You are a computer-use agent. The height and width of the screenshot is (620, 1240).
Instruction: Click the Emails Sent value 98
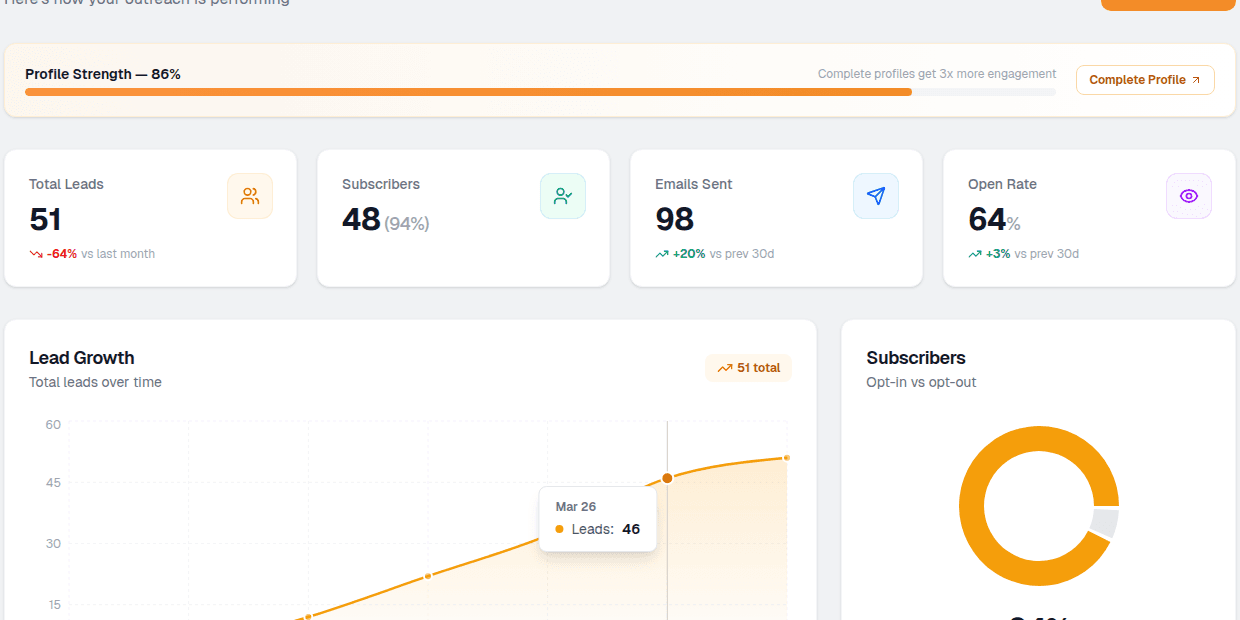[675, 219]
